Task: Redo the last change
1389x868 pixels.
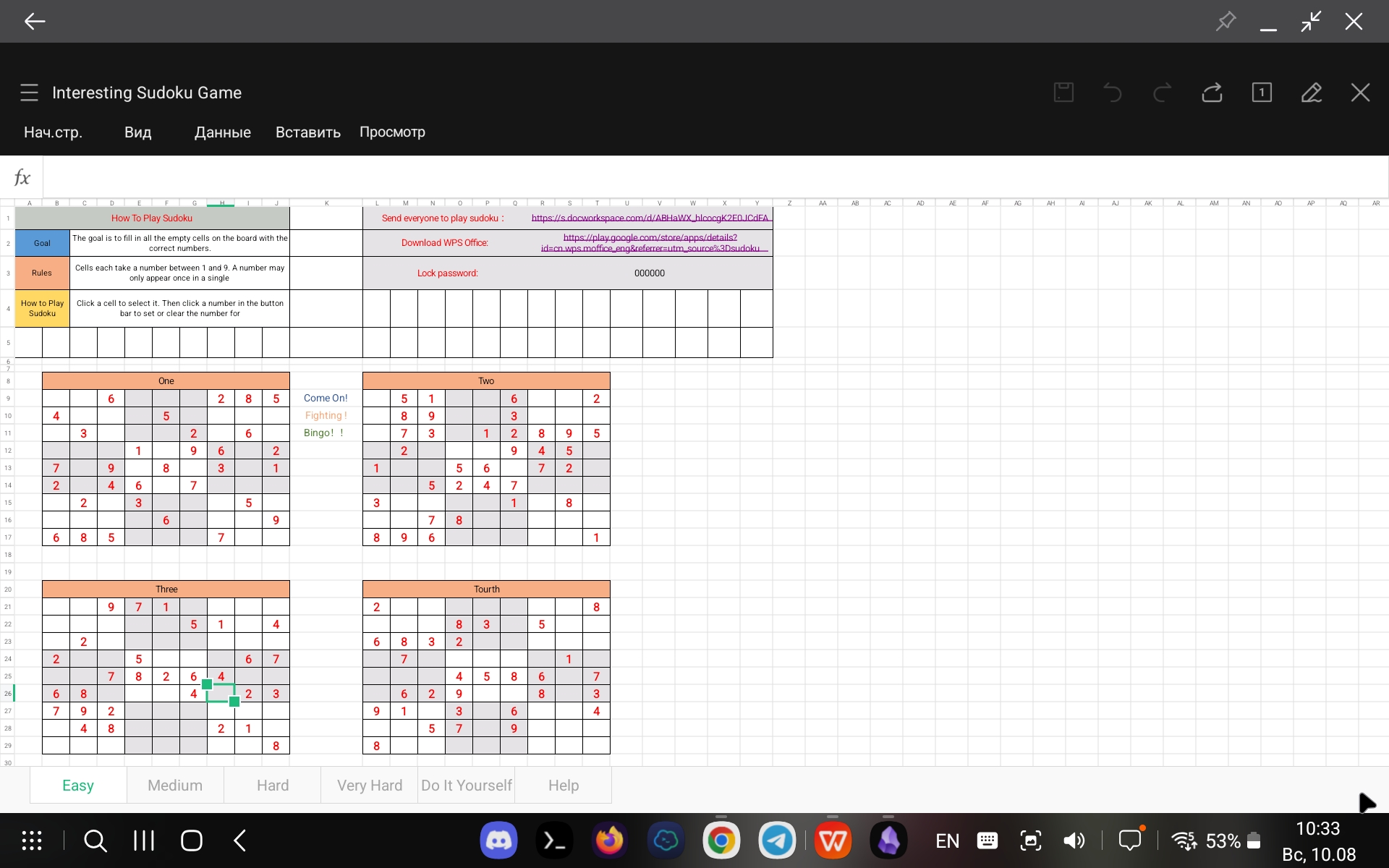Action: tap(1161, 93)
